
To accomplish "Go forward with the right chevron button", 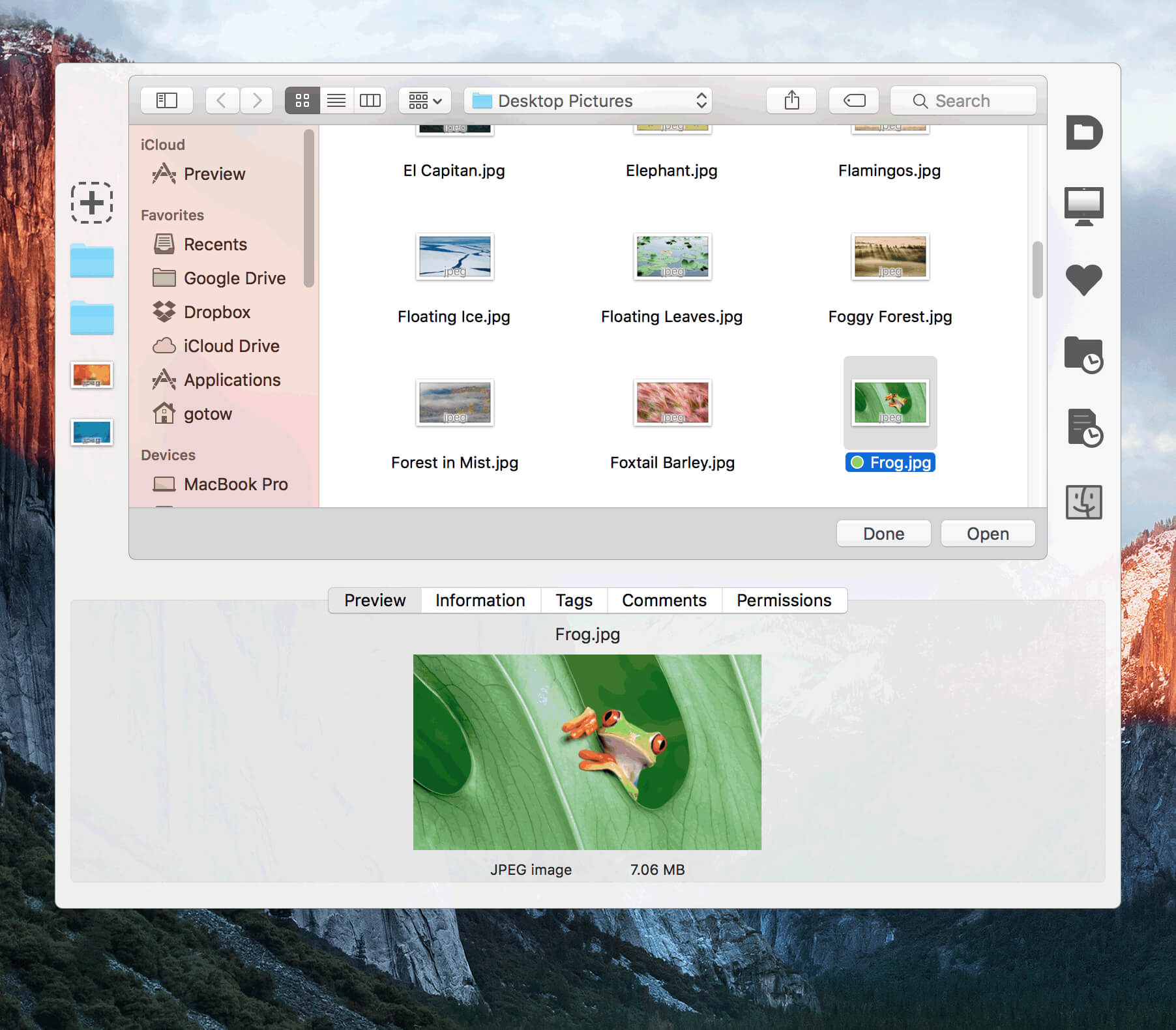I will point(256,100).
